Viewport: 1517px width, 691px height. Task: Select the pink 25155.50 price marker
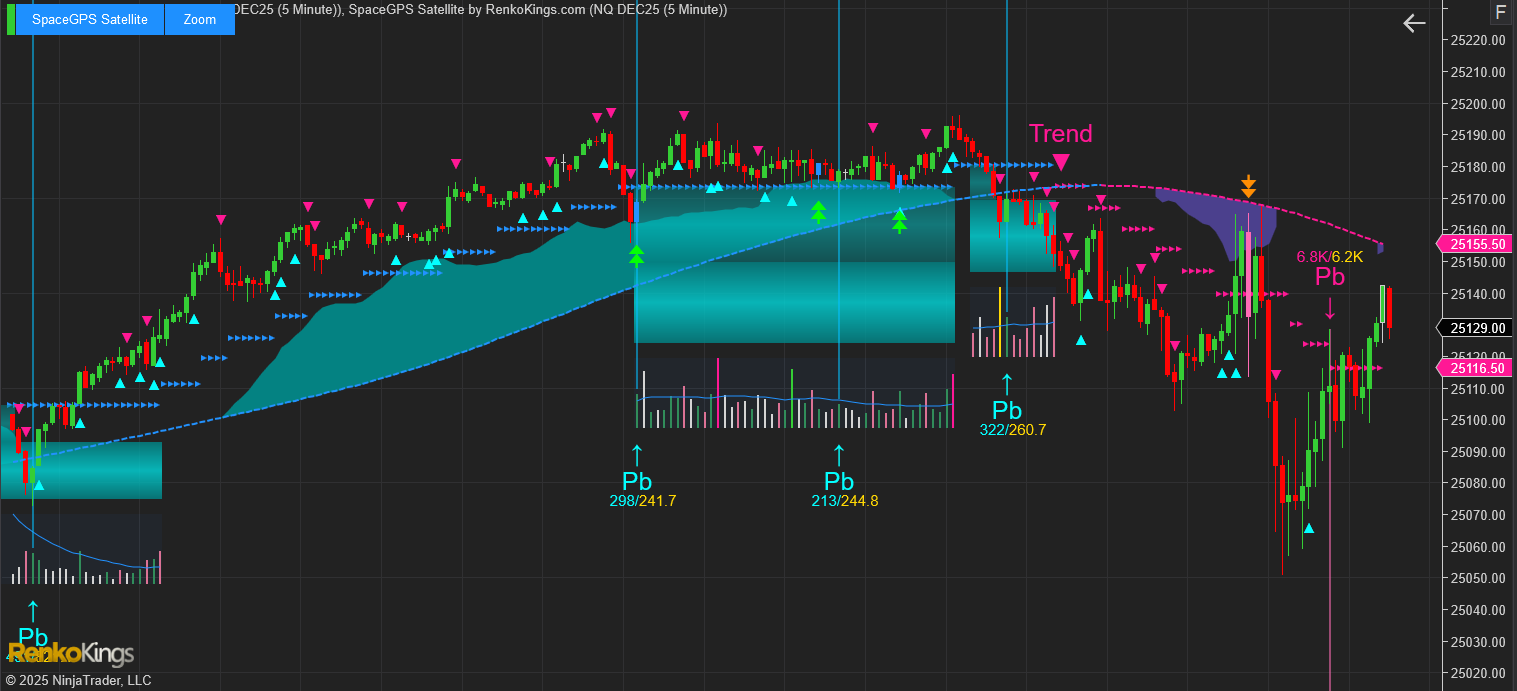pos(1475,244)
